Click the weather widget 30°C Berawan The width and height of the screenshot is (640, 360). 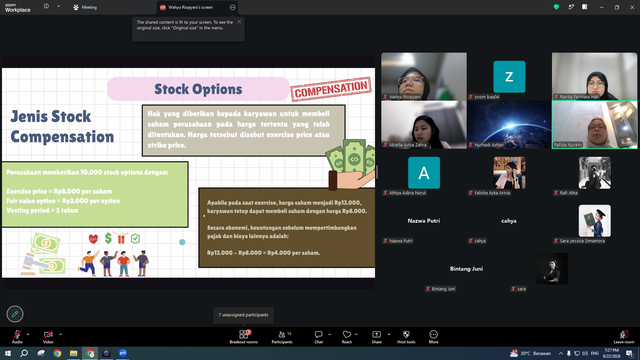tap(530, 353)
